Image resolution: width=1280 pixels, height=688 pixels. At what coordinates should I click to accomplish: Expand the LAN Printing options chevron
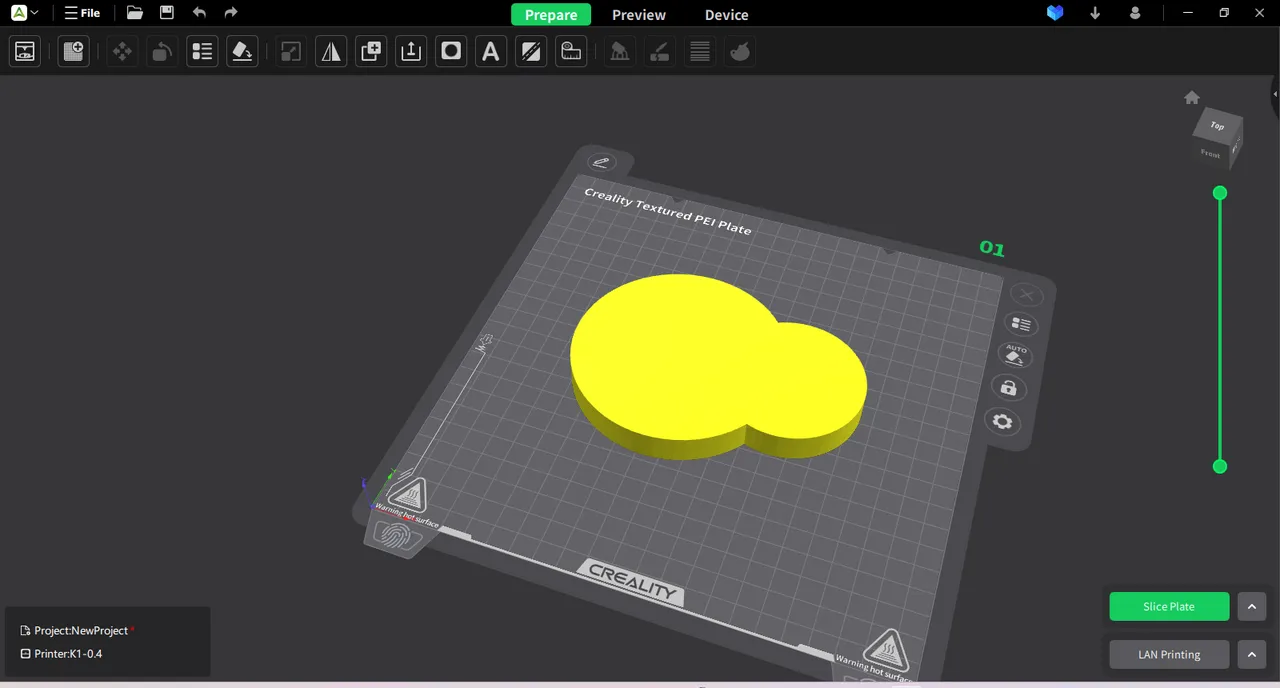(1252, 654)
